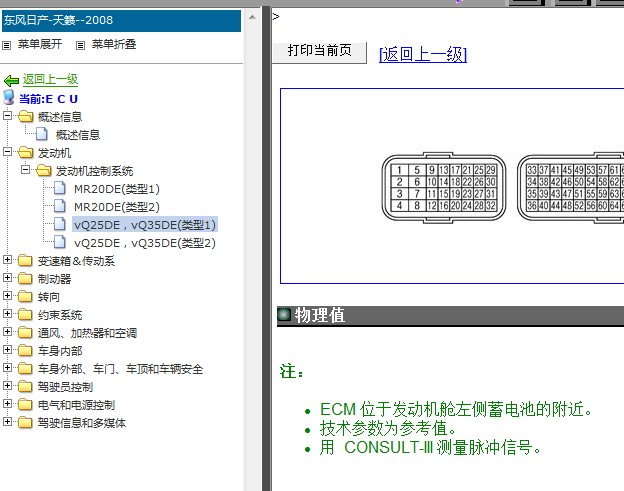Image resolution: width=624 pixels, height=491 pixels.
Task: Expand the 驾驶员控制 folder
Action: pos(7,385)
